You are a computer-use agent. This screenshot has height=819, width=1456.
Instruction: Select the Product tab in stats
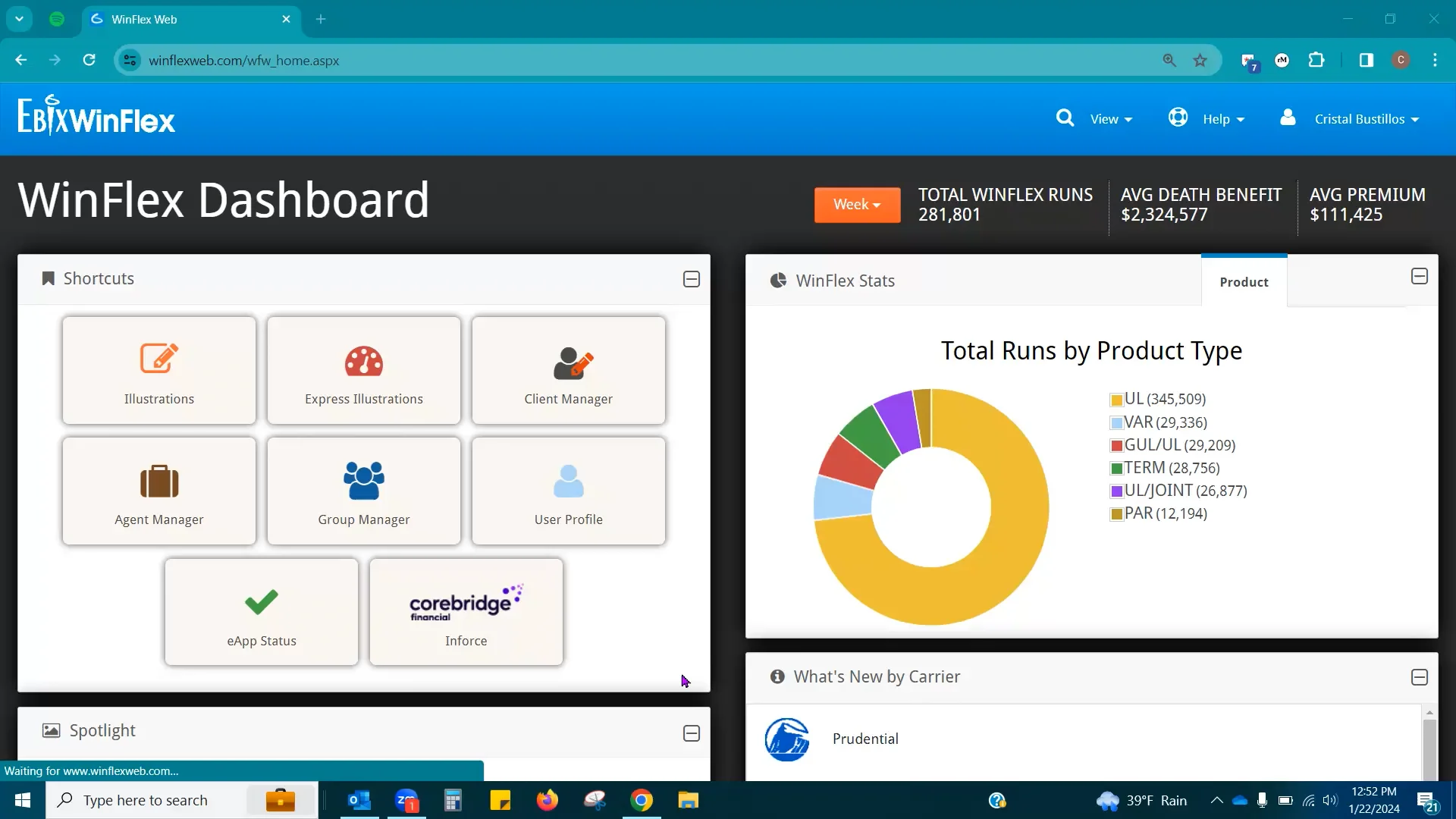pyautogui.click(x=1244, y=282)
